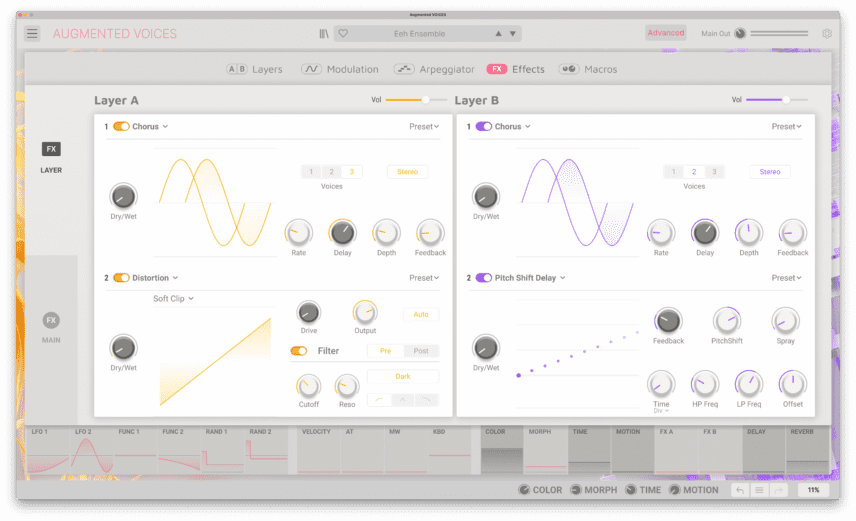Open the hamburger main menu

click(32, 34)
